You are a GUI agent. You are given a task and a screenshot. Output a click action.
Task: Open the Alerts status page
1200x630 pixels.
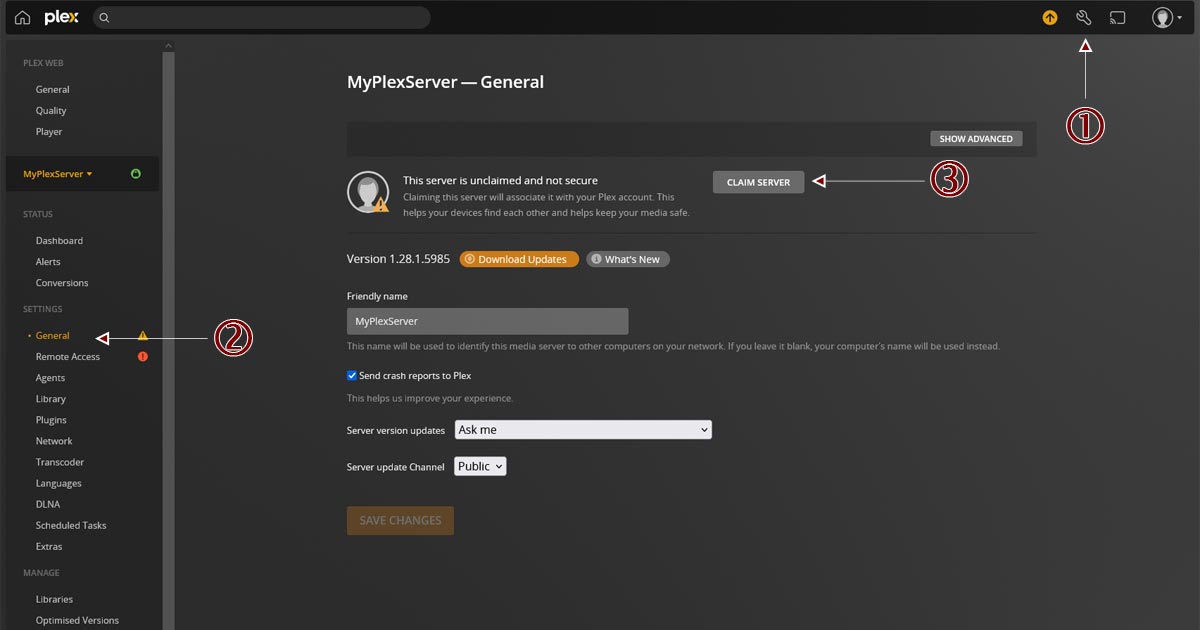click(x=48, y=262)
